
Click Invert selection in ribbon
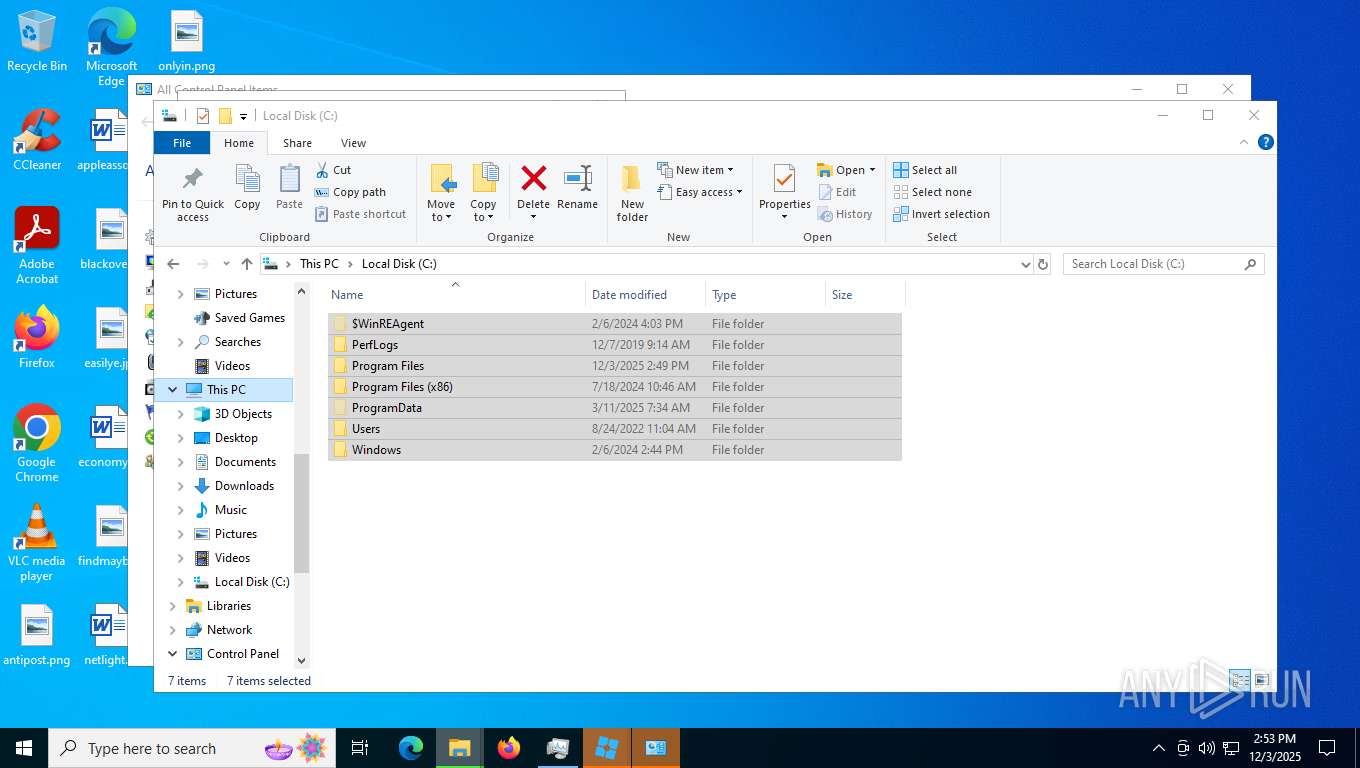click(941, 214)
